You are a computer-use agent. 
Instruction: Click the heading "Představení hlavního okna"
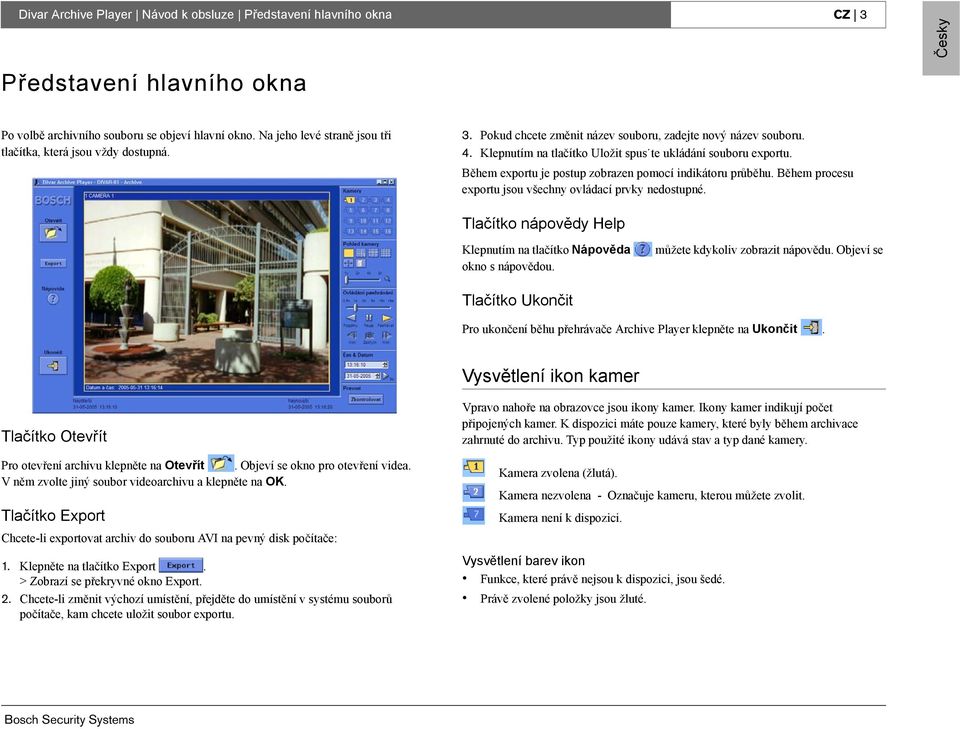click(x=154, y=83)
